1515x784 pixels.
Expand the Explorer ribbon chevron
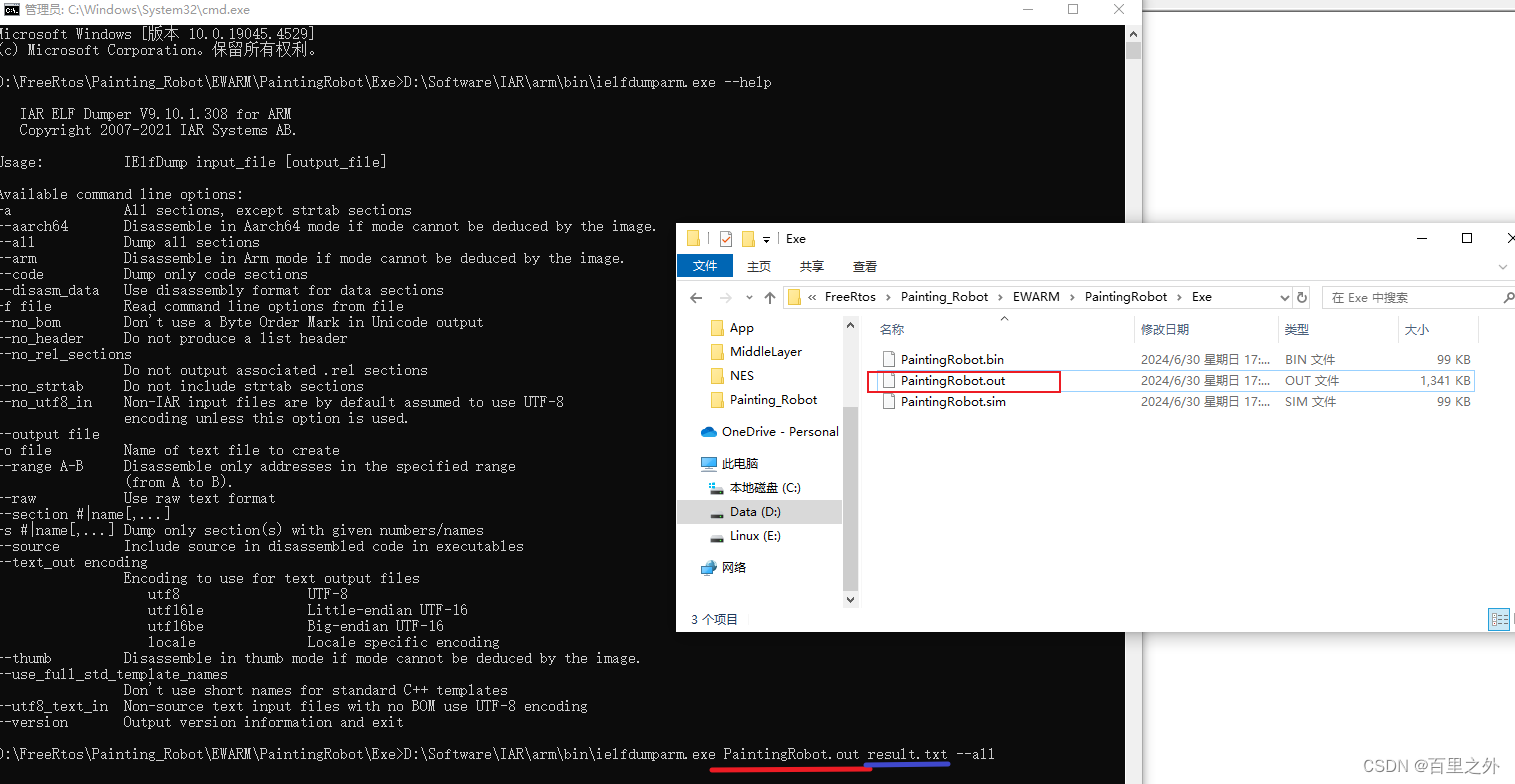point(1503,267)
